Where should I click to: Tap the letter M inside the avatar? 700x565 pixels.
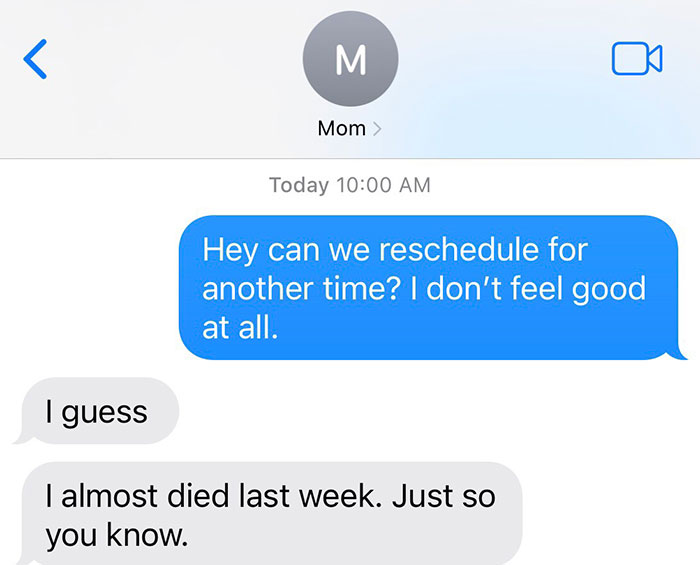coord(350,60)
